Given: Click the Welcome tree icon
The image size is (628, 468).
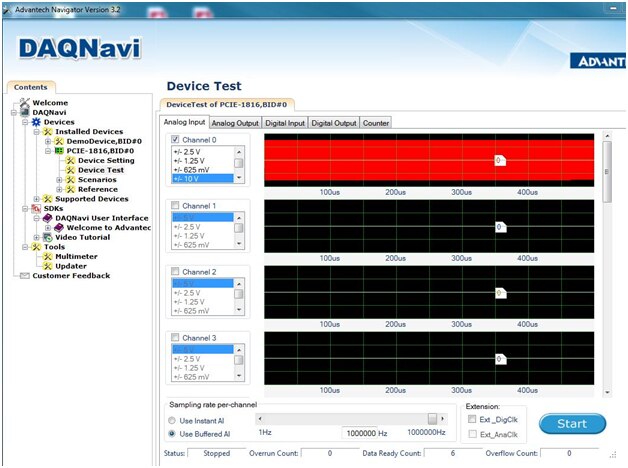Looking at the screenshot, I should pyautogui.click(x=25, y=102).
